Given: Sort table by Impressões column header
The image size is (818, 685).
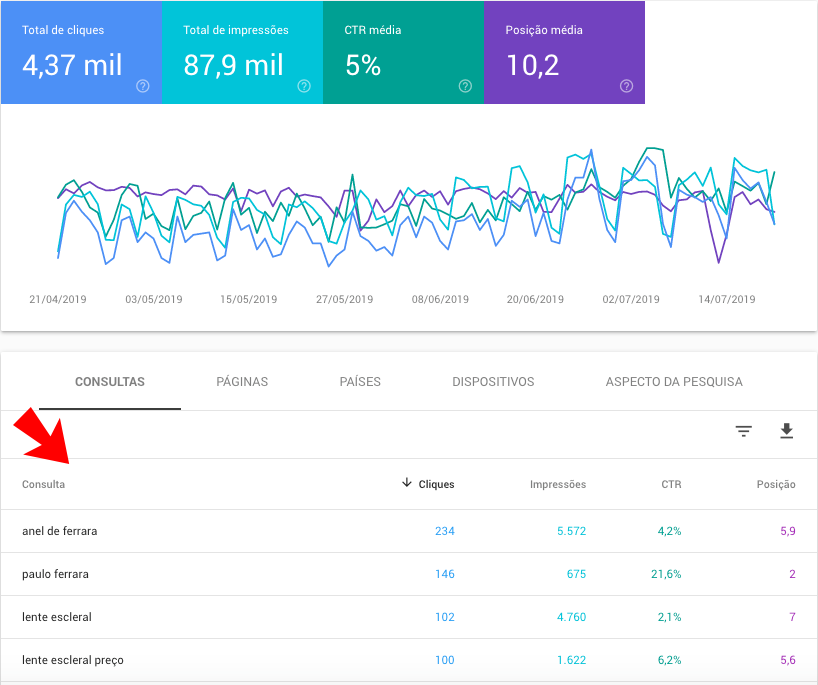Looking at the screenshot, I should 558,484.
